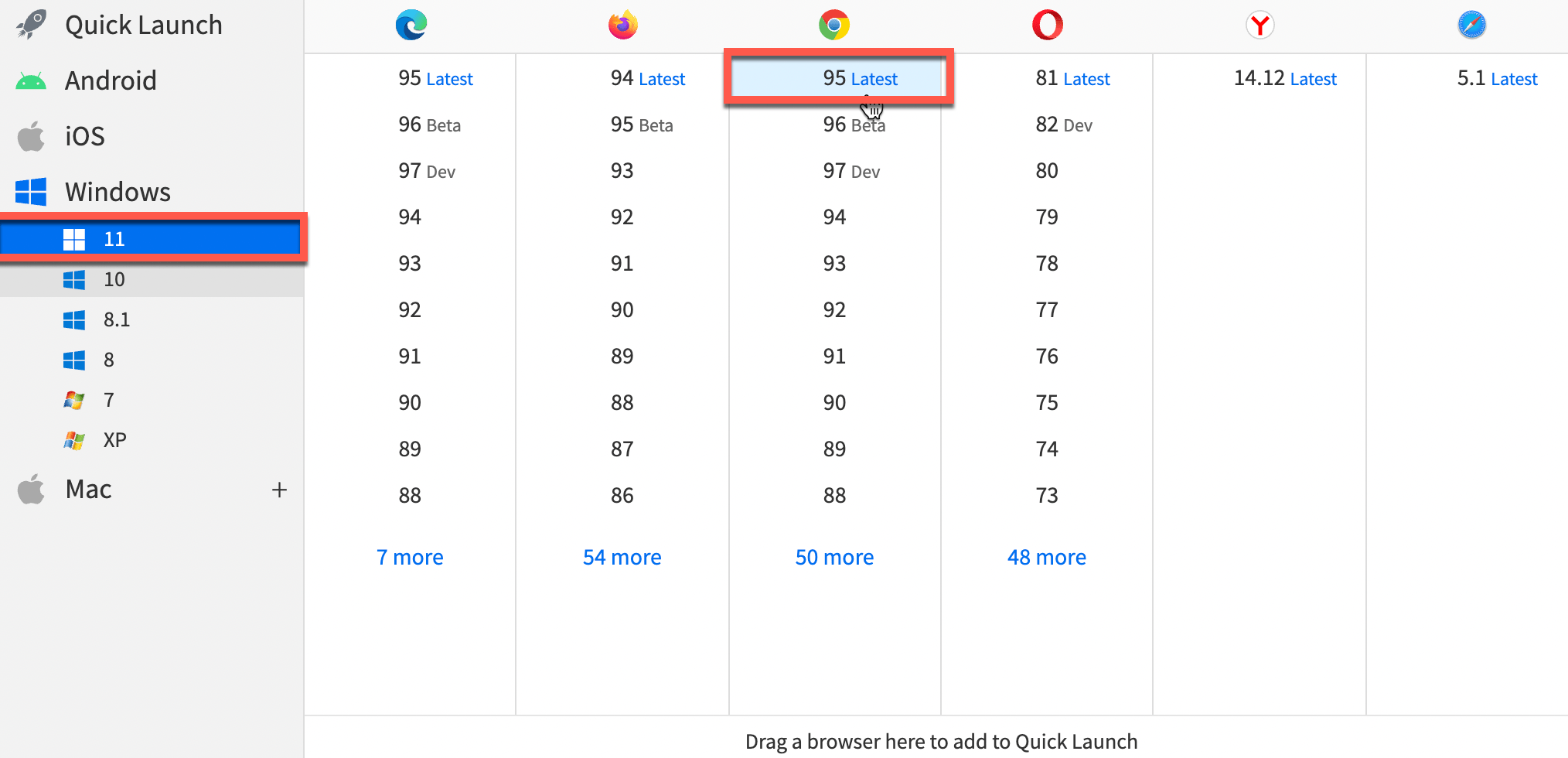
Task: Select the Safari browser icon
Action: pos(1471,25)
